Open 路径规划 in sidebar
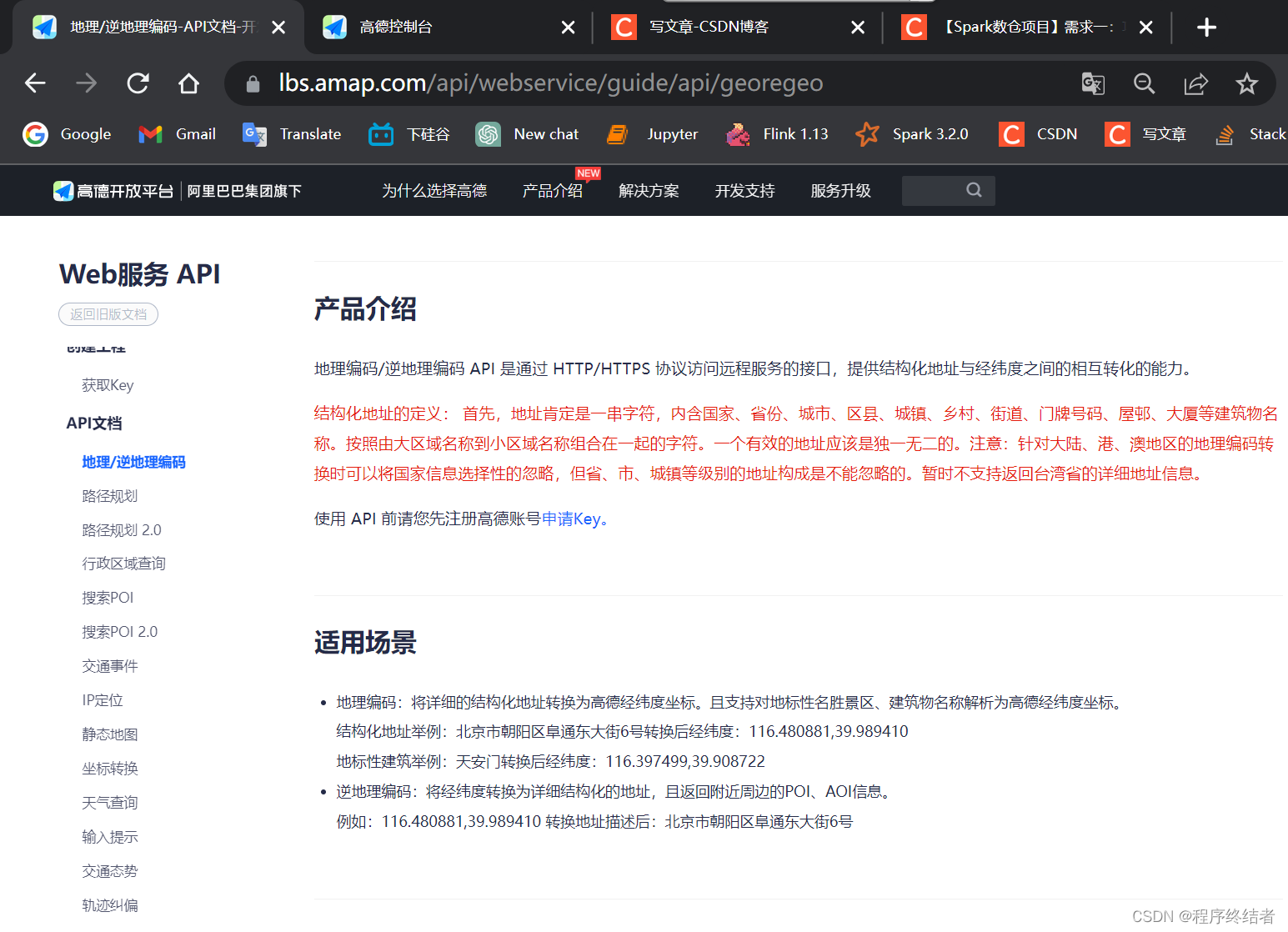This screenshot has width=1288, height=932. point(109,496)
